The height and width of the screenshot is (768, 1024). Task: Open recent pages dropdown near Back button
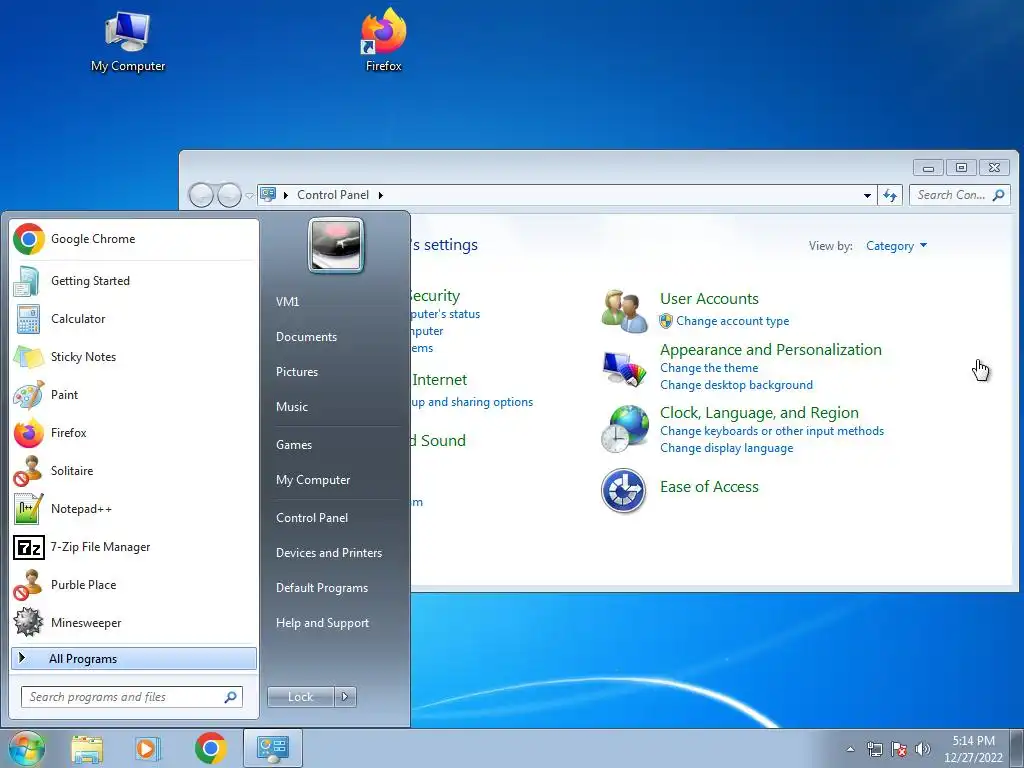(x=249, y=195)
